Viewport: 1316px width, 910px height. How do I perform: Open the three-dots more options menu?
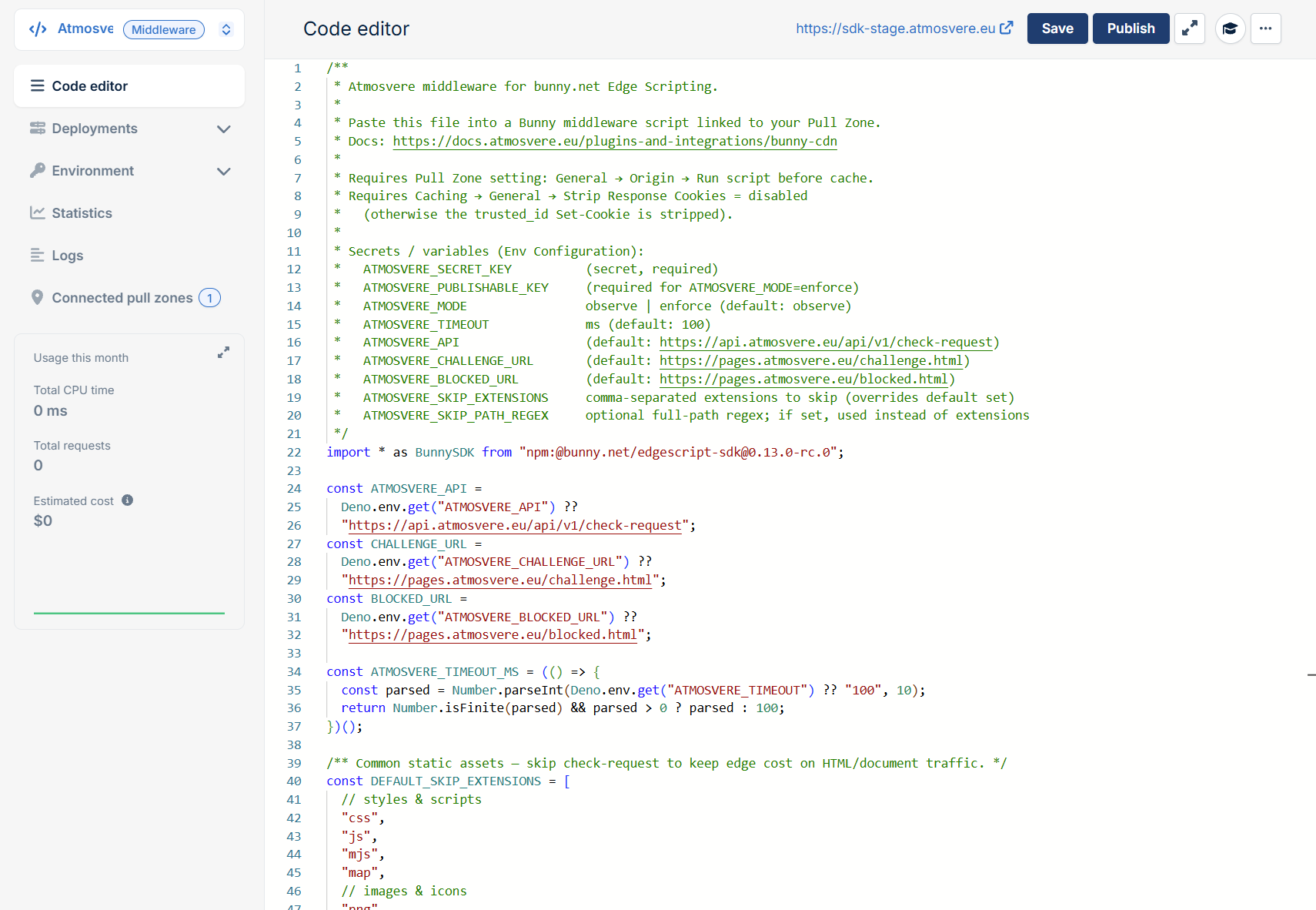pos(1265,28)
